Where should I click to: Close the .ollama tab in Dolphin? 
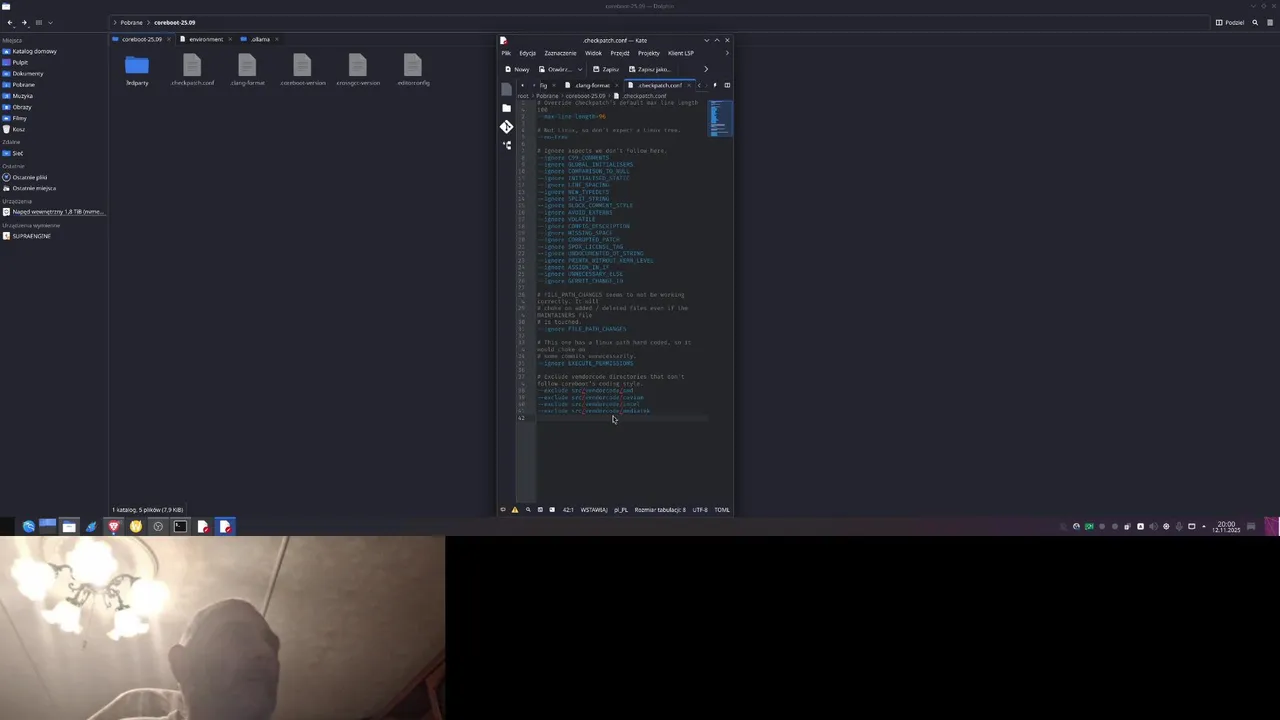[279, 39]
